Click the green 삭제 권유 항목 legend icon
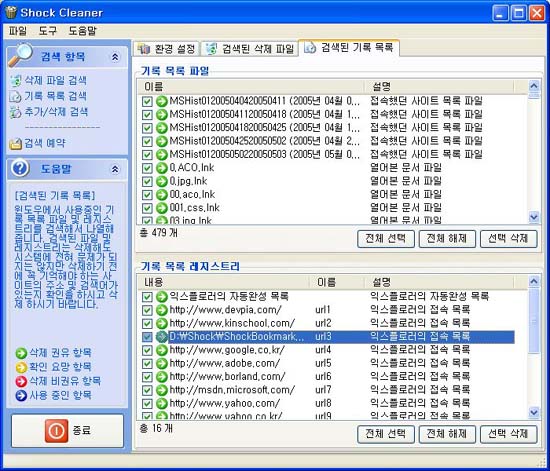Screen dimensions: 550x471 point(21,353)
